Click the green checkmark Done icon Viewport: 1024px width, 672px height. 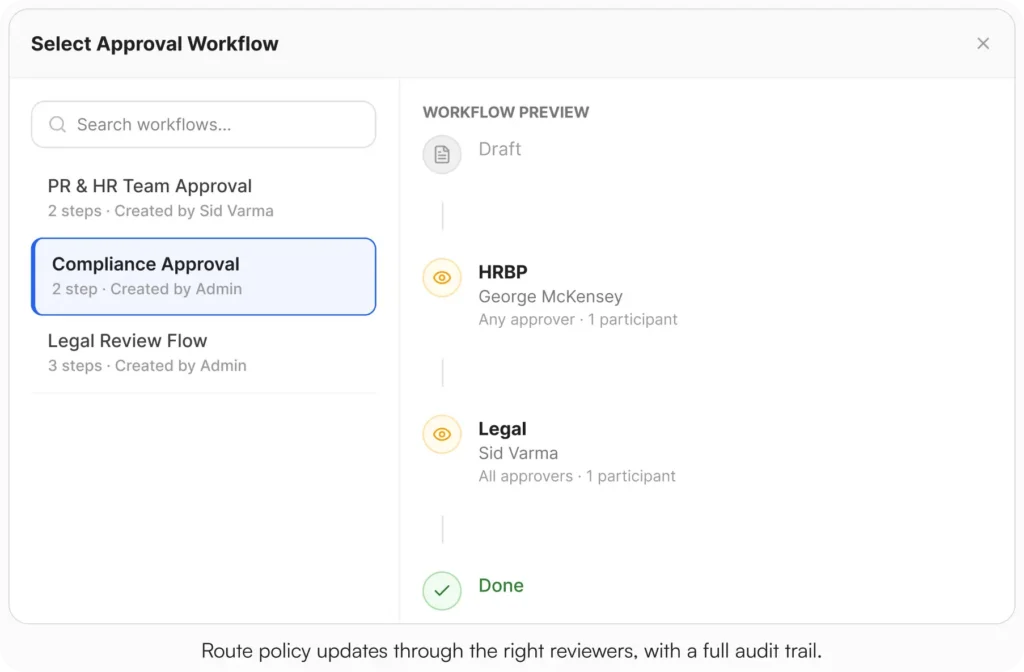[x=442, y=590]
